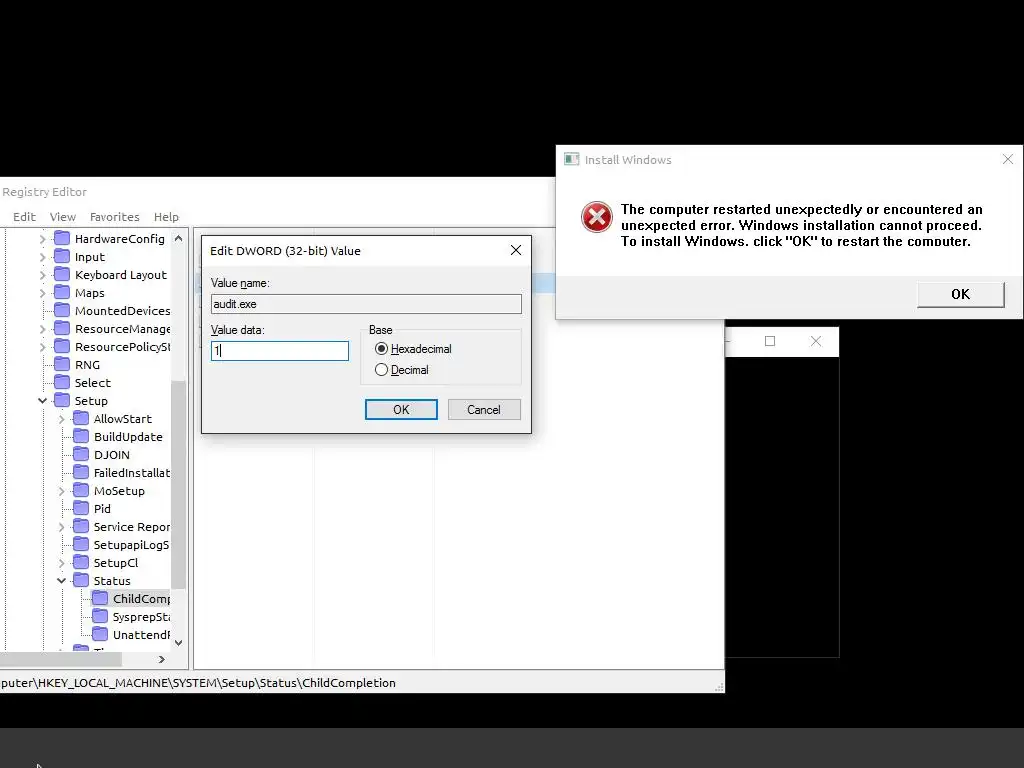This screenshot has height=768, width=1024.
Task: Click OK in the Install Windows error dialog
Action: click(x=960, y=294)
